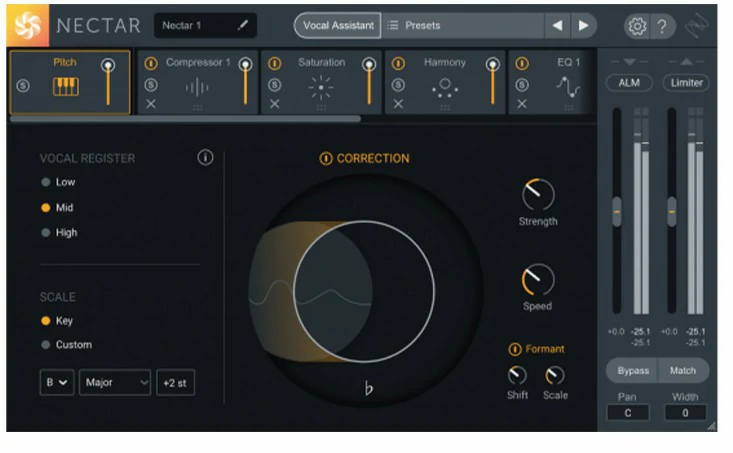Solo the Compressor 1 module

151,85
